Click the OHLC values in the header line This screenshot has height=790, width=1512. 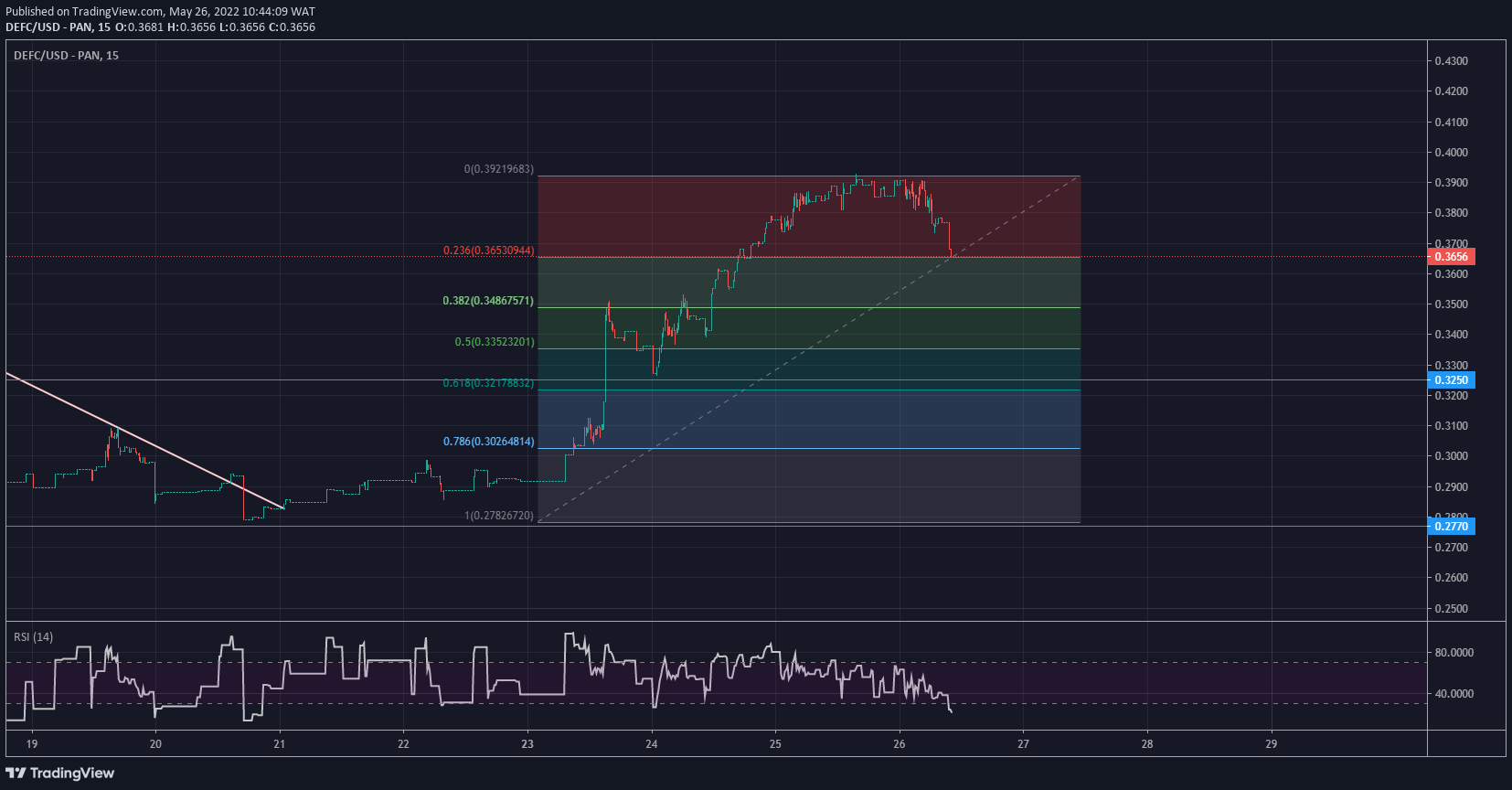click(215, 27)
